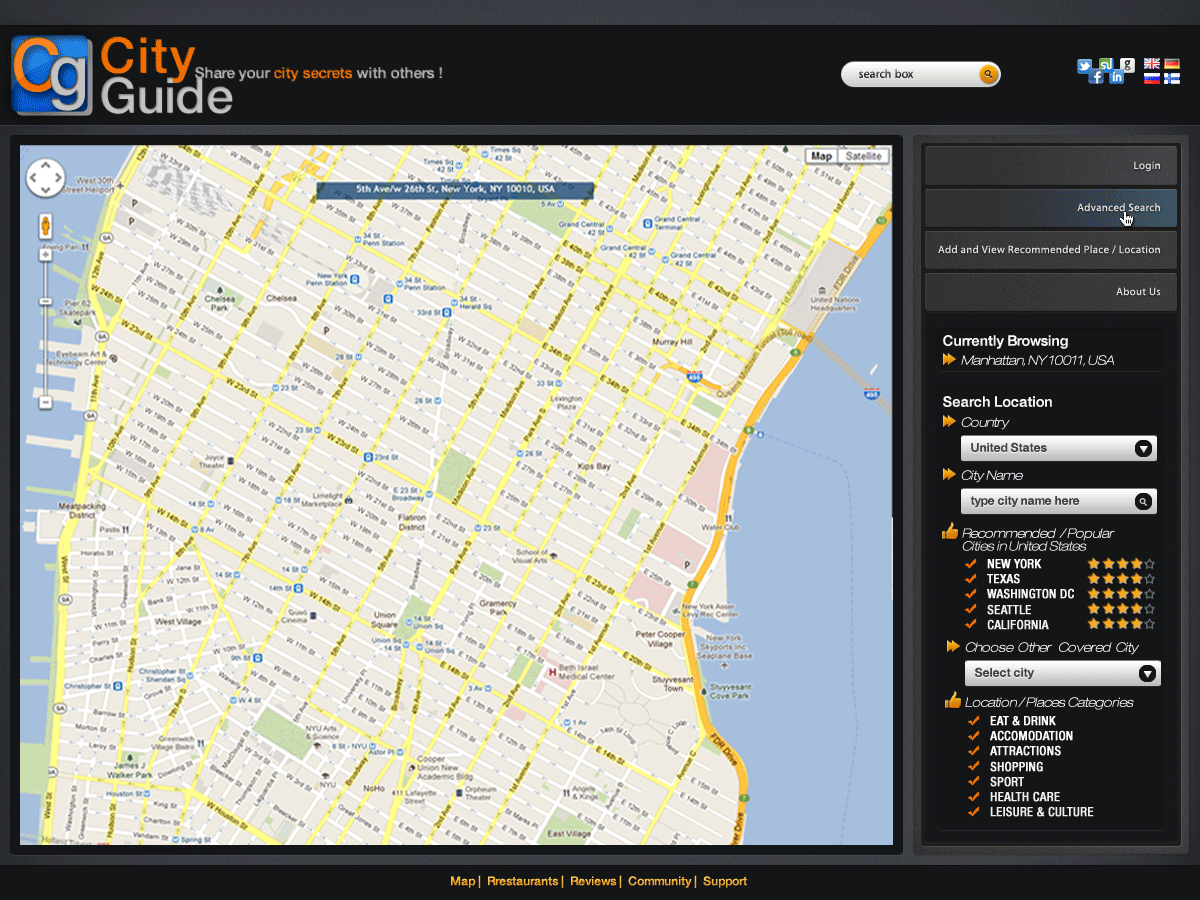1200x900 pixels.
Task: Switch map to Satellite view
Action: [863, 156]
